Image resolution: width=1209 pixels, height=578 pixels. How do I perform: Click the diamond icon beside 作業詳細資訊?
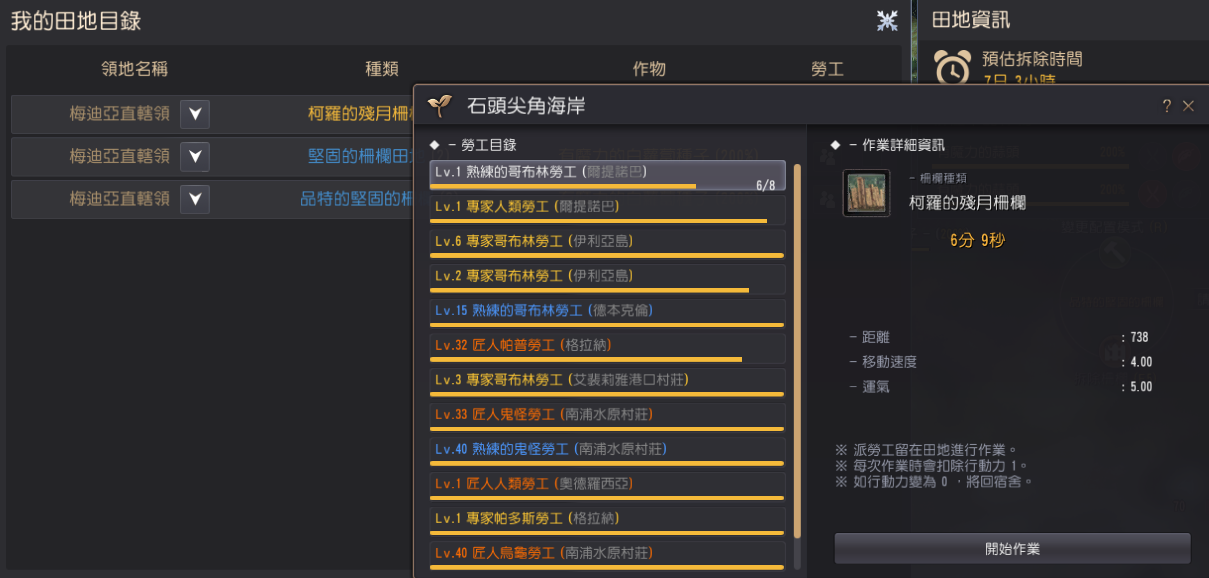click(835, 145)
